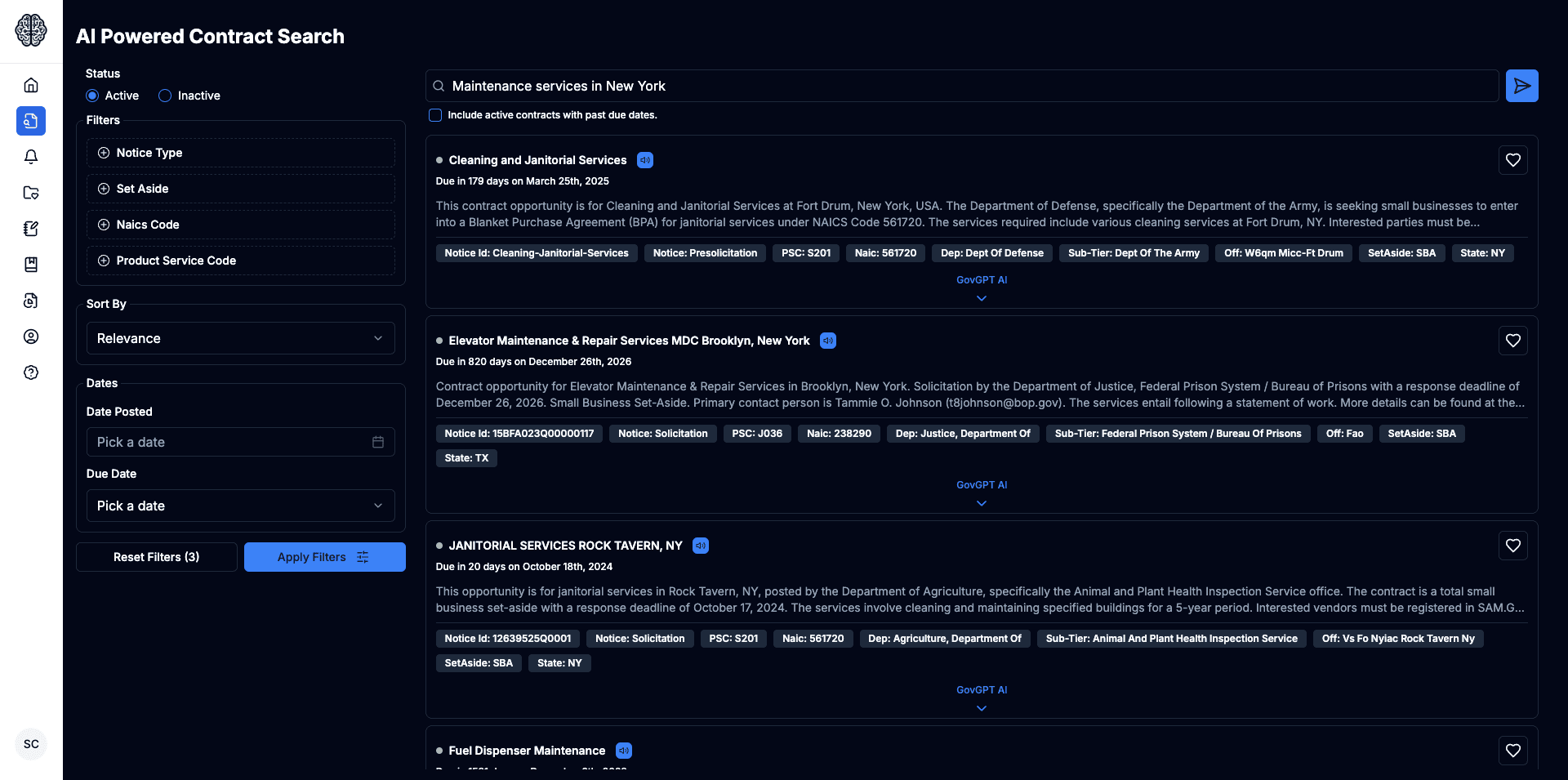This screenshot has height=780, width=1568.
Task: Click the calendar icon in Date Posted
Action: click(378, 442)
